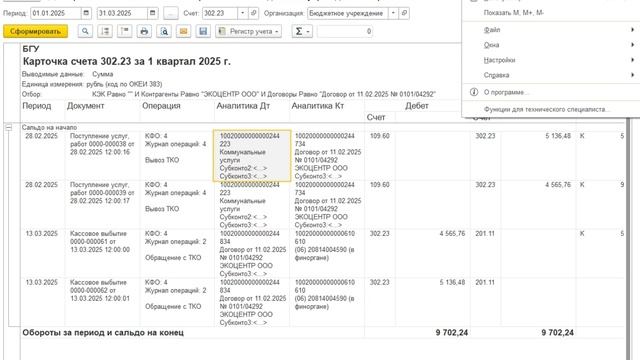Click the period selection ellipsis button
The width and height of the screenshot is (640, 360).
(171, 13)
